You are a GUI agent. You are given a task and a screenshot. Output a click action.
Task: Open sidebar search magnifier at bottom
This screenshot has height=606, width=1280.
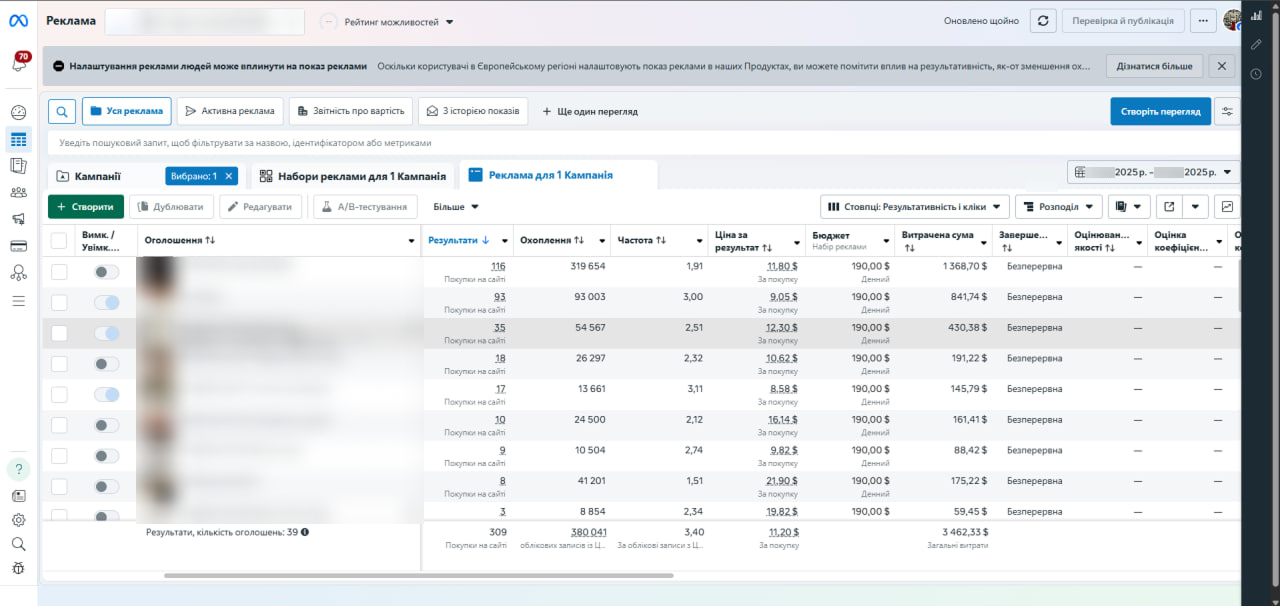point(18,544)
